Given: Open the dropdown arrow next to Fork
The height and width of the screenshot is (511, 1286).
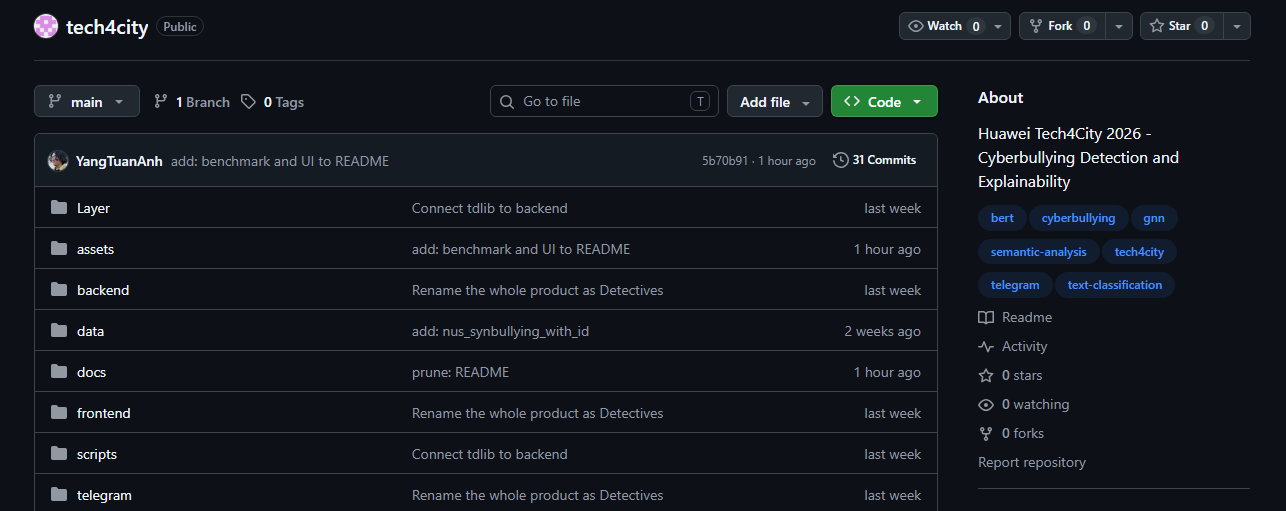Looking at the screenshot, I should click(x=1120, y=26).
